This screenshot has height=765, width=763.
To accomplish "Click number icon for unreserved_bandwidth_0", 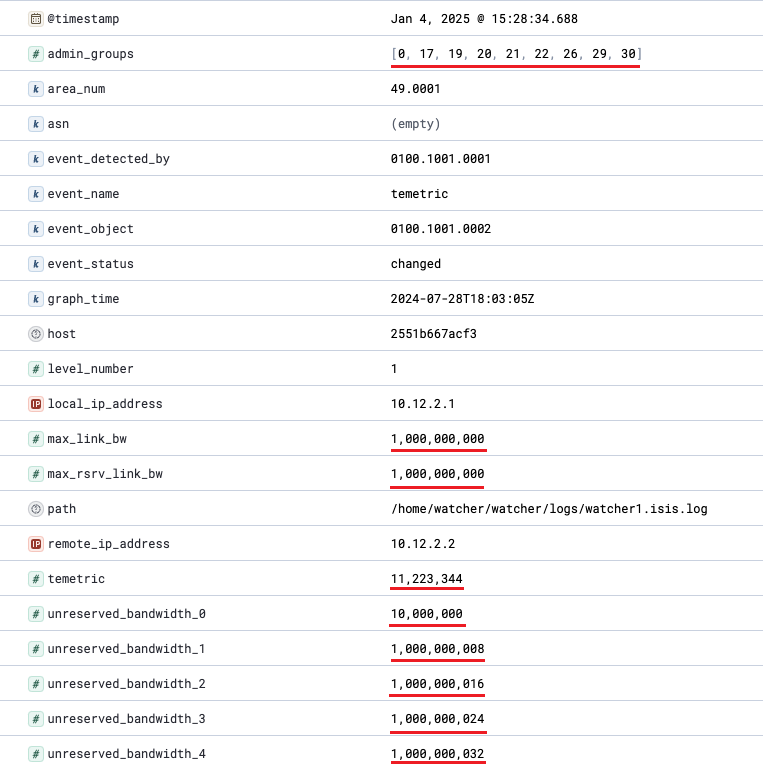I will tap(36, 614).
